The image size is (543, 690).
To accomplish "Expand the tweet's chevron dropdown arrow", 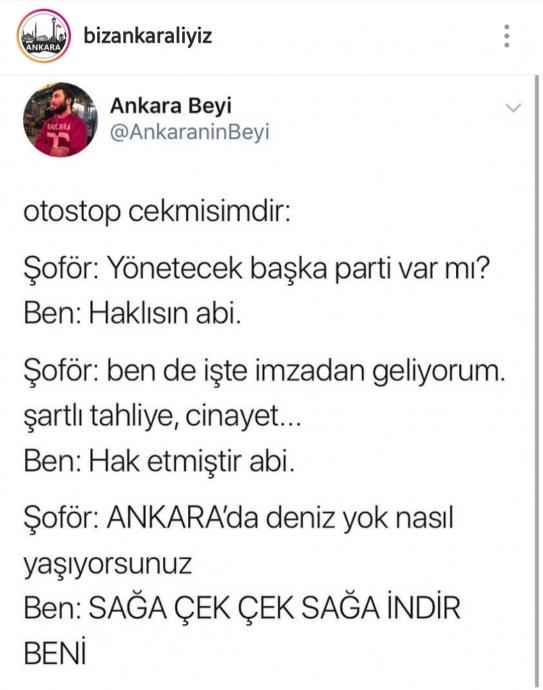I will 514,108.
